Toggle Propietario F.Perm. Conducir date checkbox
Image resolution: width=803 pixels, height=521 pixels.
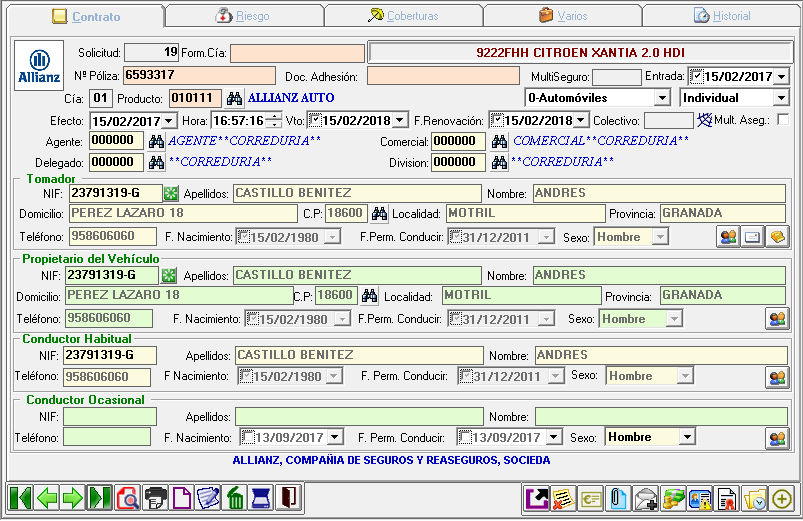(457, 319)
